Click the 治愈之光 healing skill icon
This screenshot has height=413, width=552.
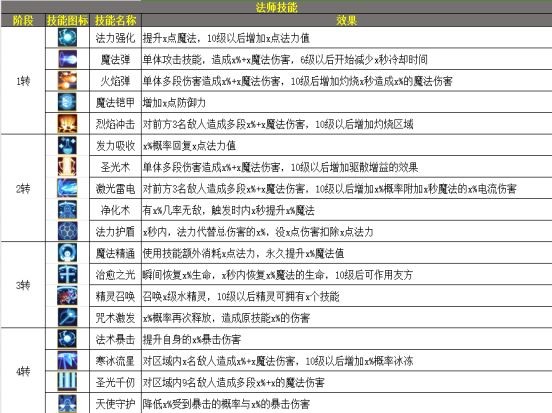(67, 274)
